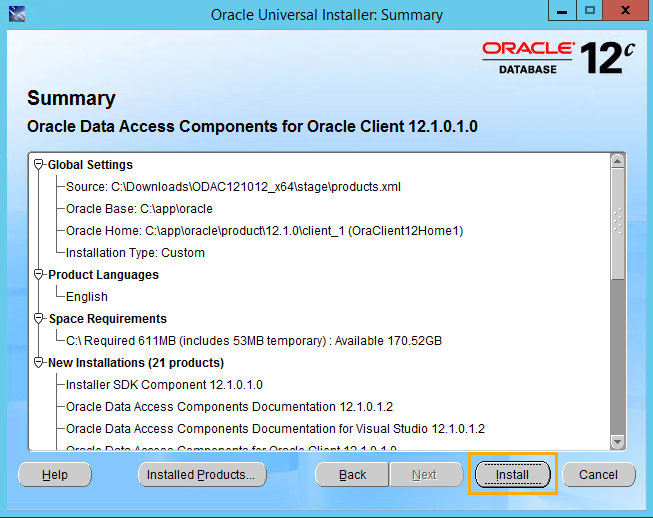The height and width of the screenshot is (518, 653).
Task: Open the Help button
Action: click(55, 474)
